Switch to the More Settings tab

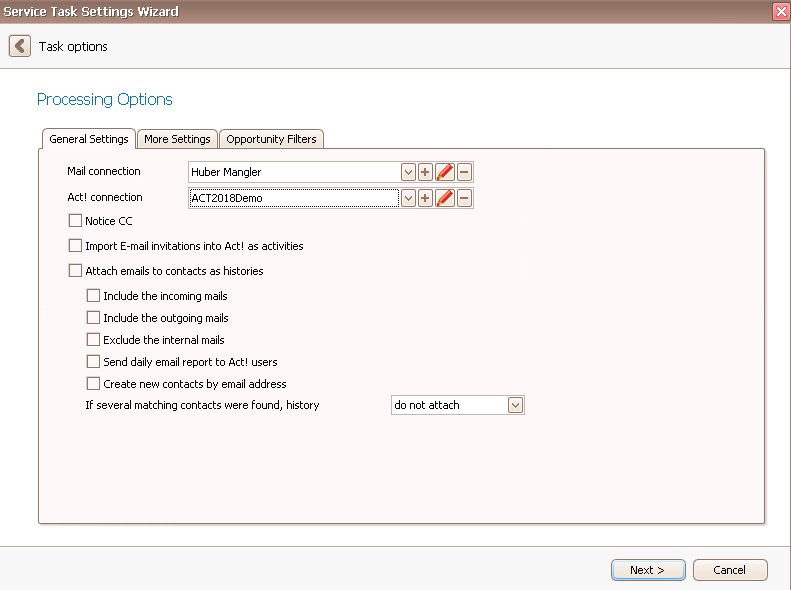coord(177,139)
